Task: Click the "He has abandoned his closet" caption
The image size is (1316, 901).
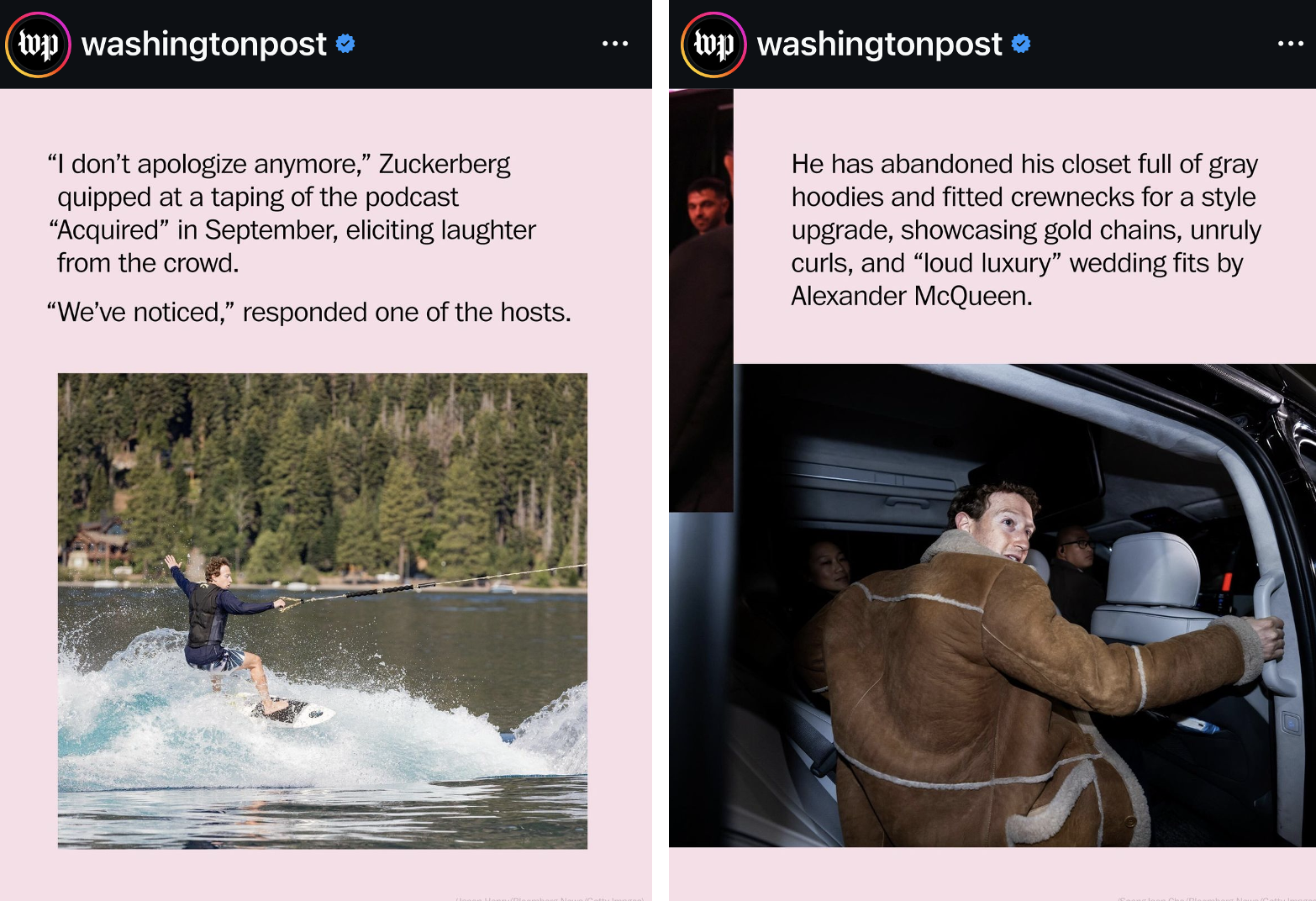Action: [1026, 229]
